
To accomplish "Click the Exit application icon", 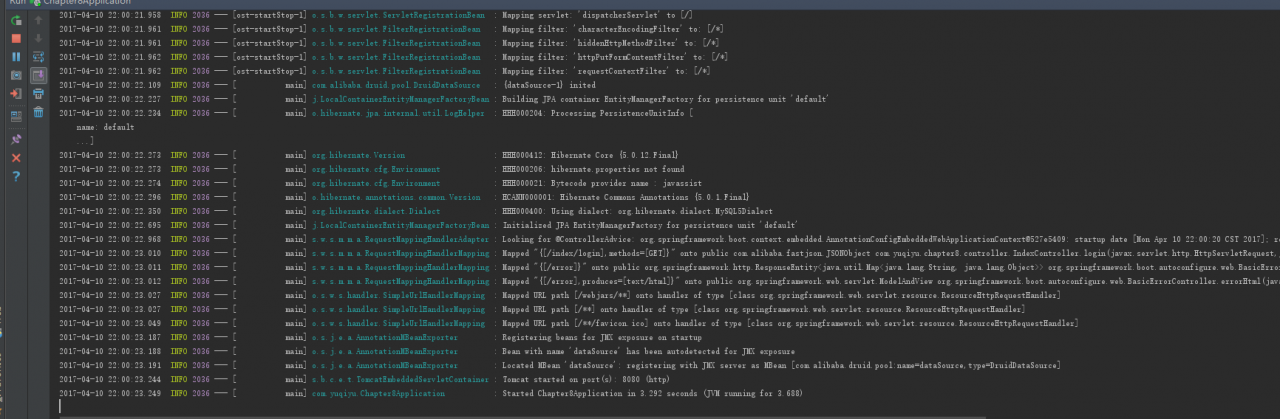I will tap(16, 94).
